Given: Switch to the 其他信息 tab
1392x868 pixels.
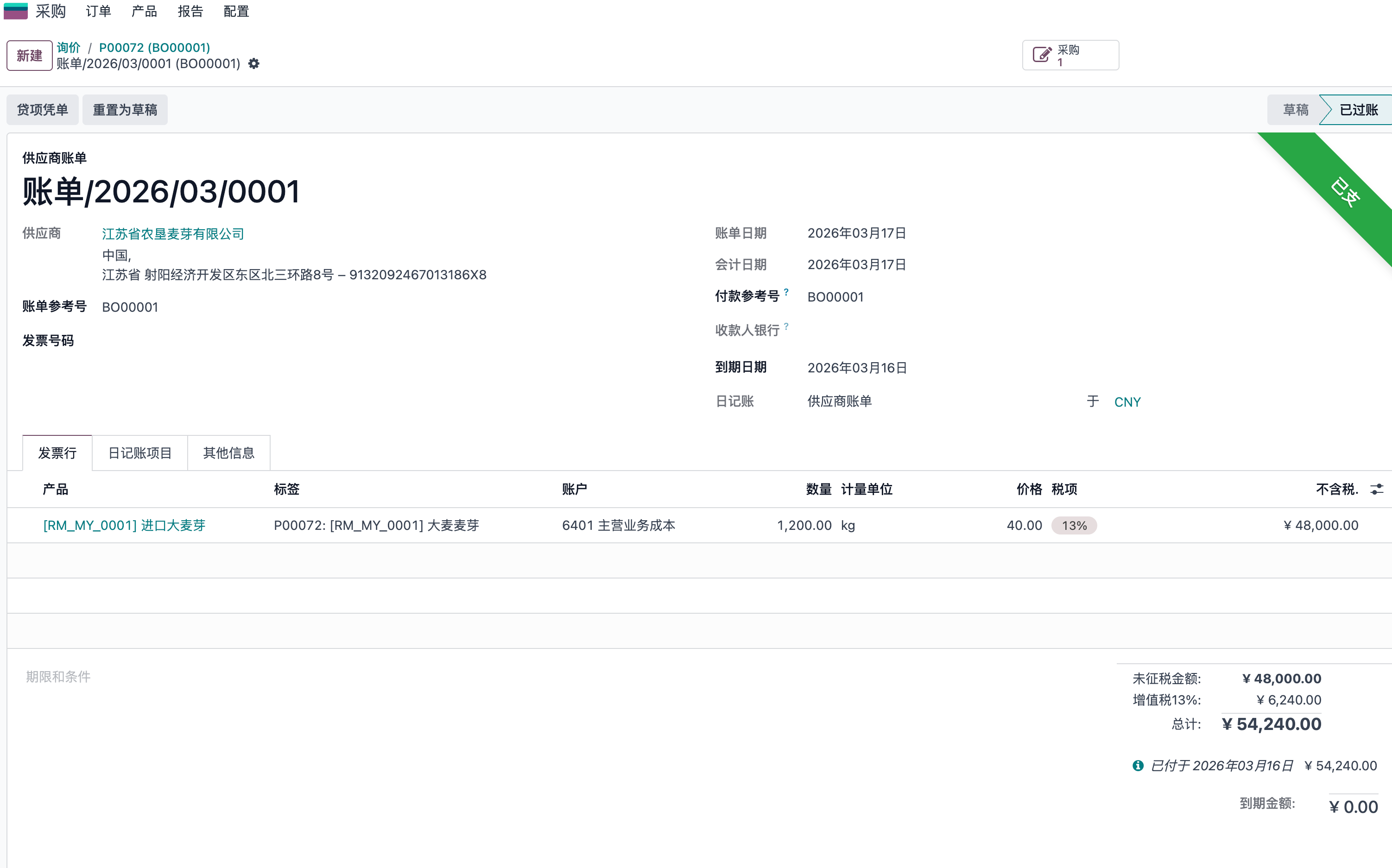Looking at the screenshot, I should coord(228,453).
